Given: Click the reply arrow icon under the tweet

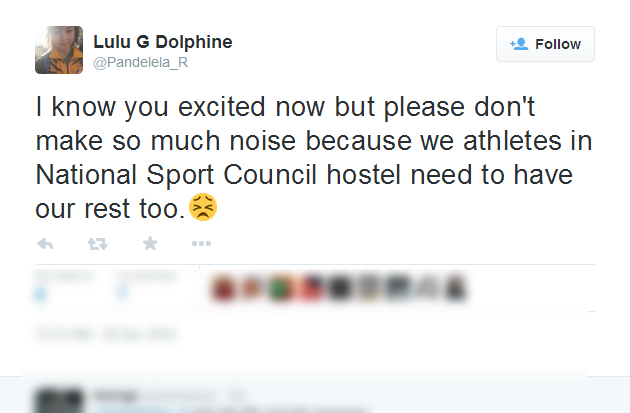Looking at the screenshot, I should (45, 243).
